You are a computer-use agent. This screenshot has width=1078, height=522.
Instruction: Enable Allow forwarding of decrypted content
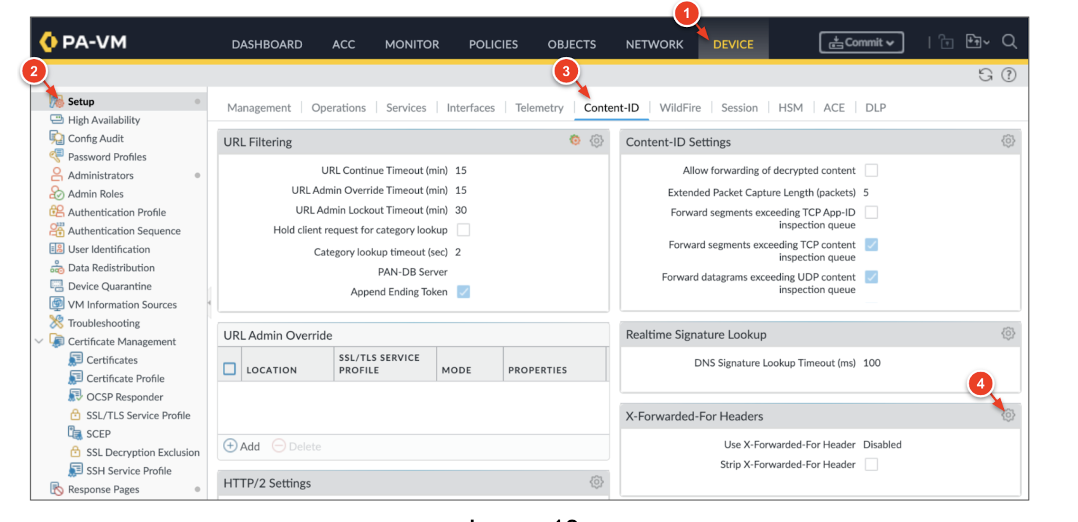pyautogui.click(x=871, y=171)
